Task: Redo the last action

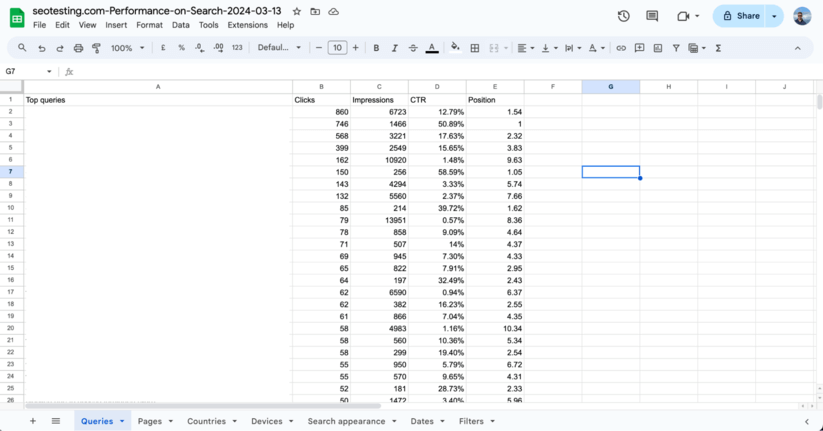Action: click(60, 48)
